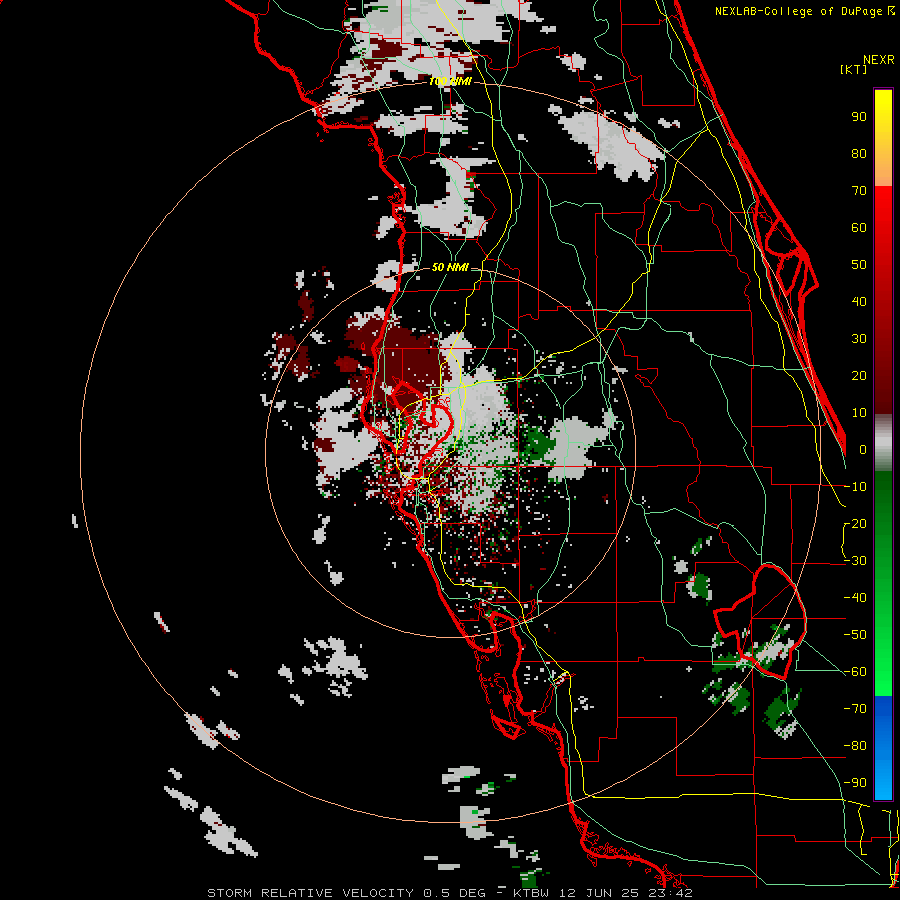900x900 pixels.
Task: Click the NEXR label above the color scale
Action: 878,60
